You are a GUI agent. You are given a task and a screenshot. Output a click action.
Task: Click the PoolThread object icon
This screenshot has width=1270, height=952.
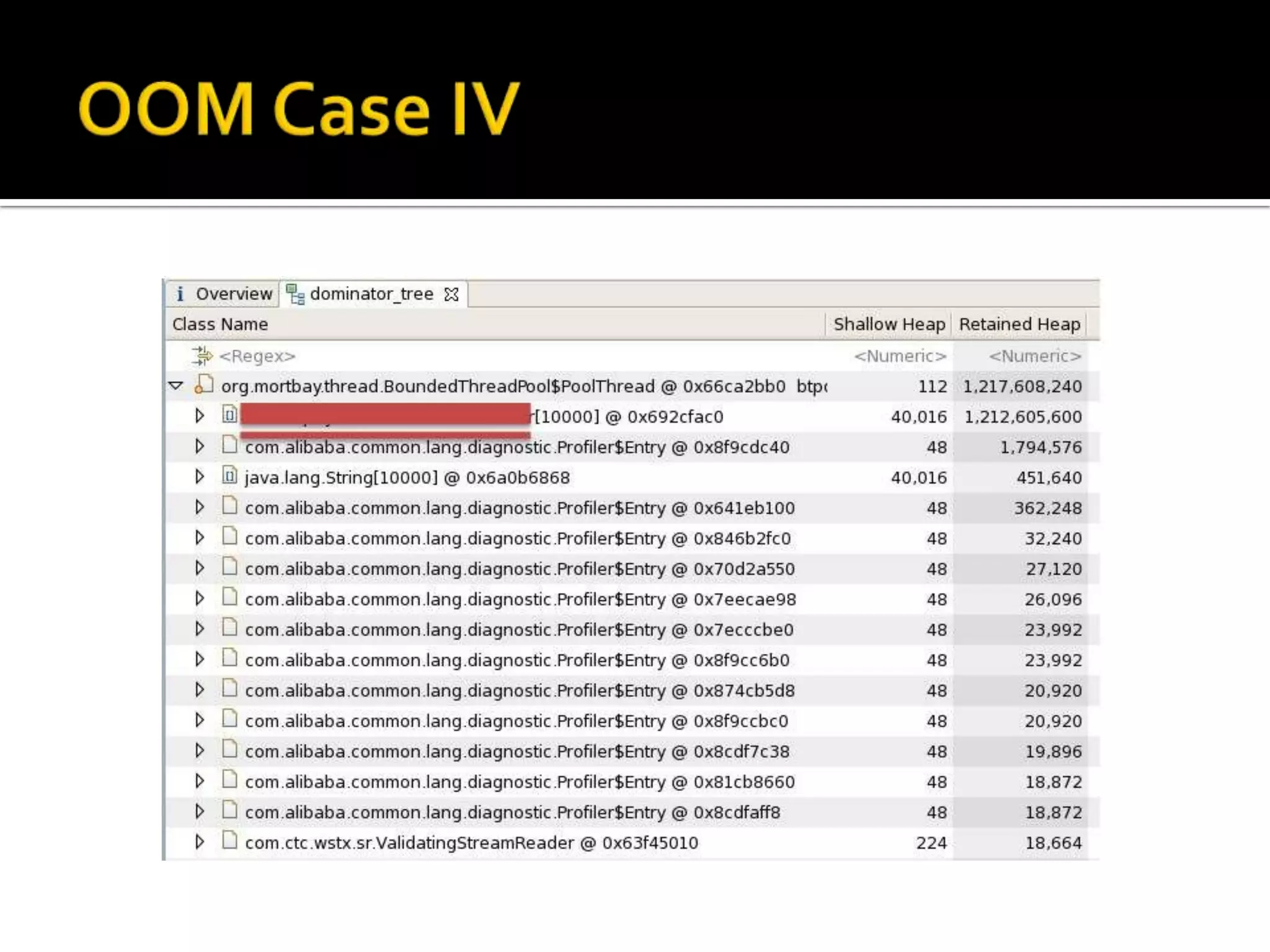click(204, 385)
